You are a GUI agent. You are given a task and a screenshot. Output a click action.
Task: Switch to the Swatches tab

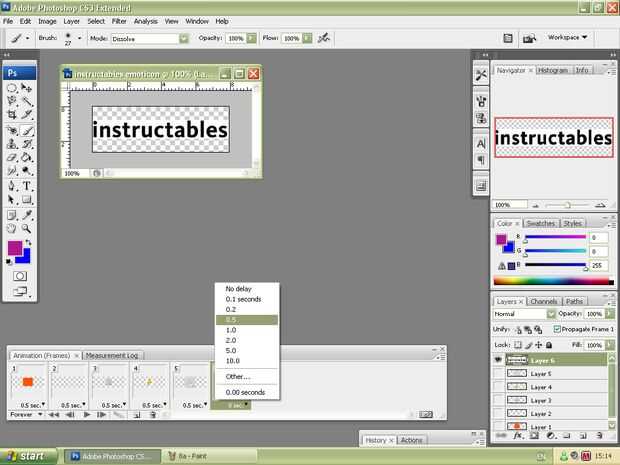pyautogui.click(x=541, y=223)
